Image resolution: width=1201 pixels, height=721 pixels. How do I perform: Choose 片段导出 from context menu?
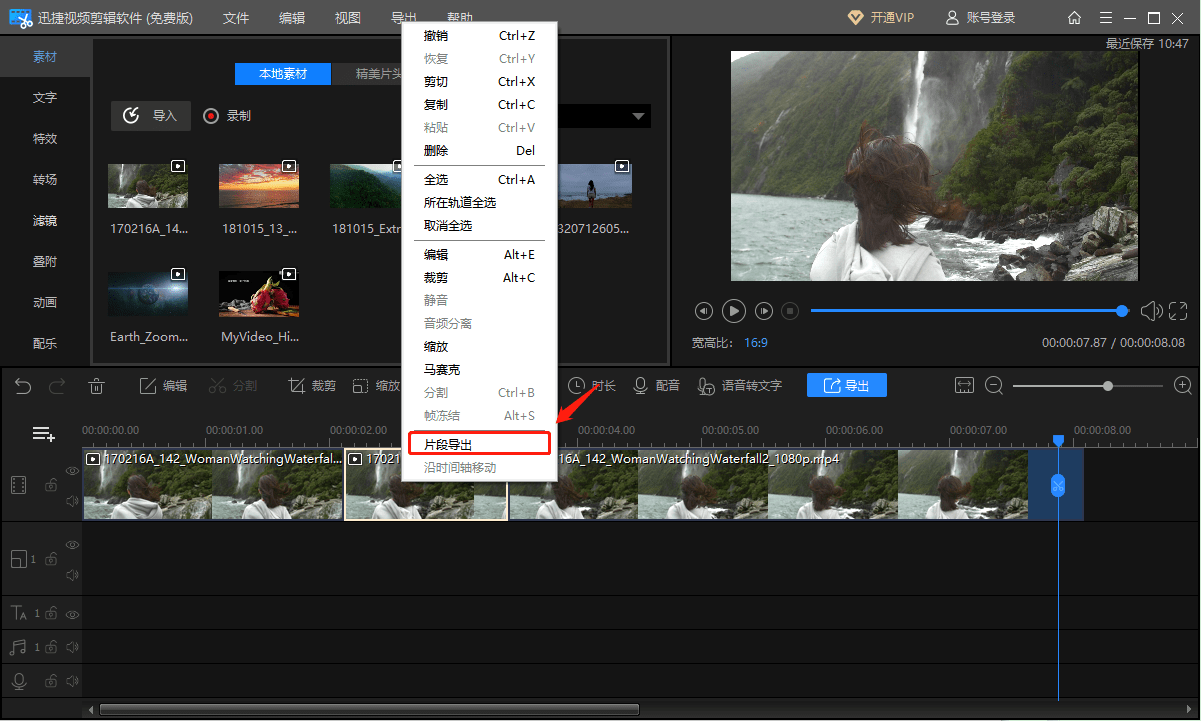[x=479, y=444]
